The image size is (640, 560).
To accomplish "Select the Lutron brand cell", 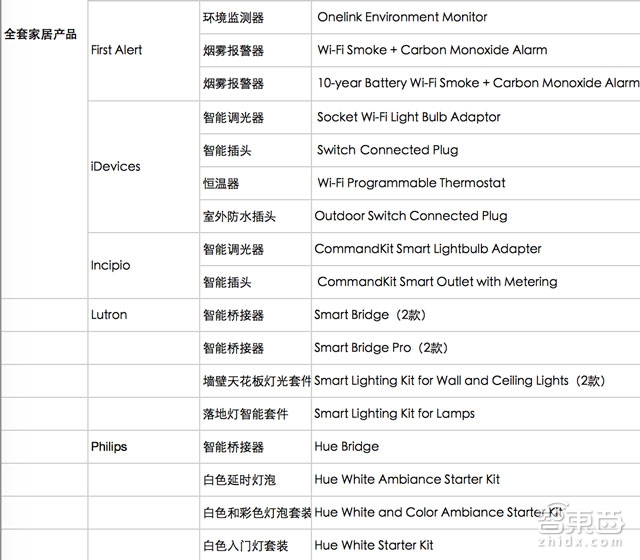I will [x=109, y=315].
